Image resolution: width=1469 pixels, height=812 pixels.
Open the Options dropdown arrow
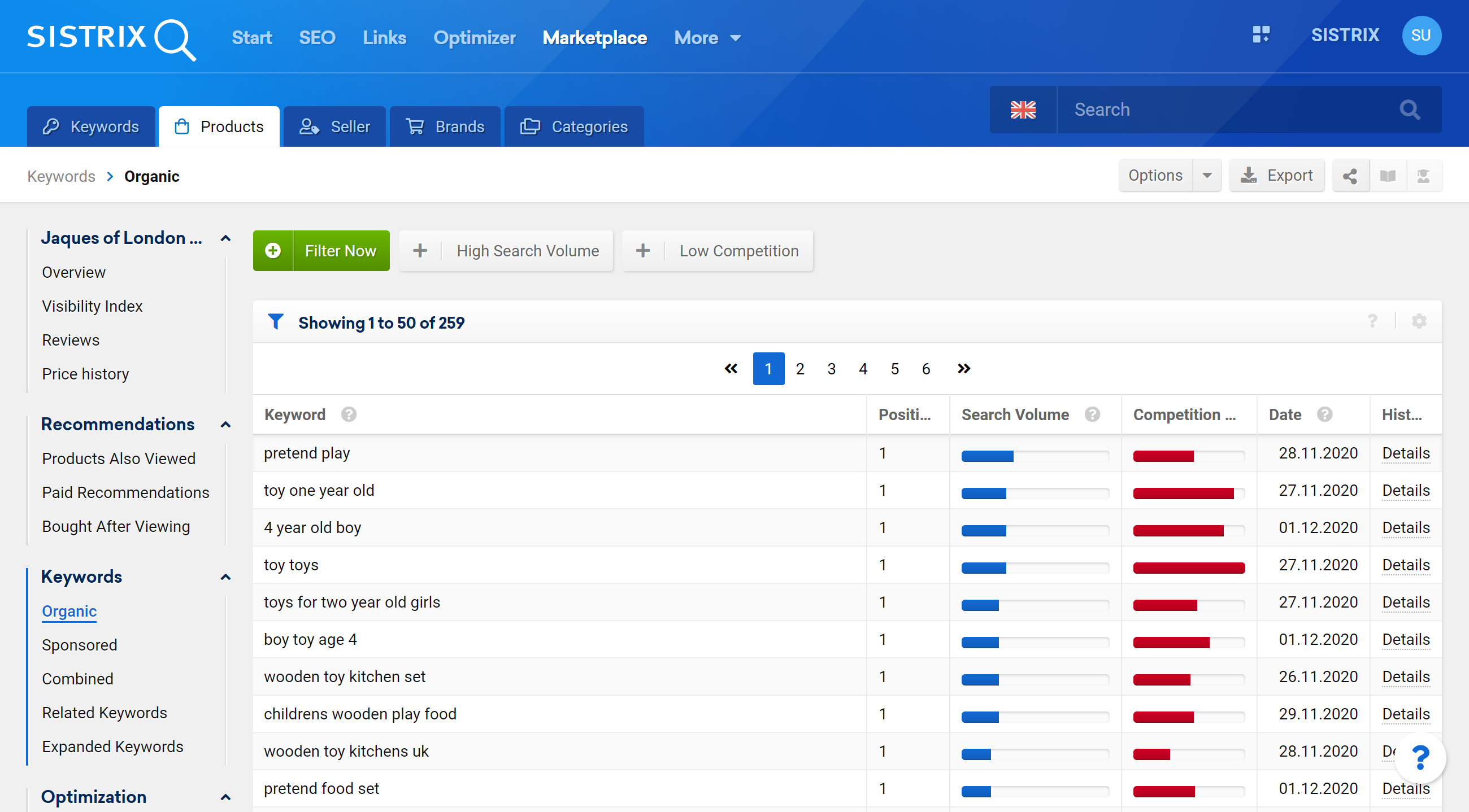pyautogui.click(x=1207, y=176)
